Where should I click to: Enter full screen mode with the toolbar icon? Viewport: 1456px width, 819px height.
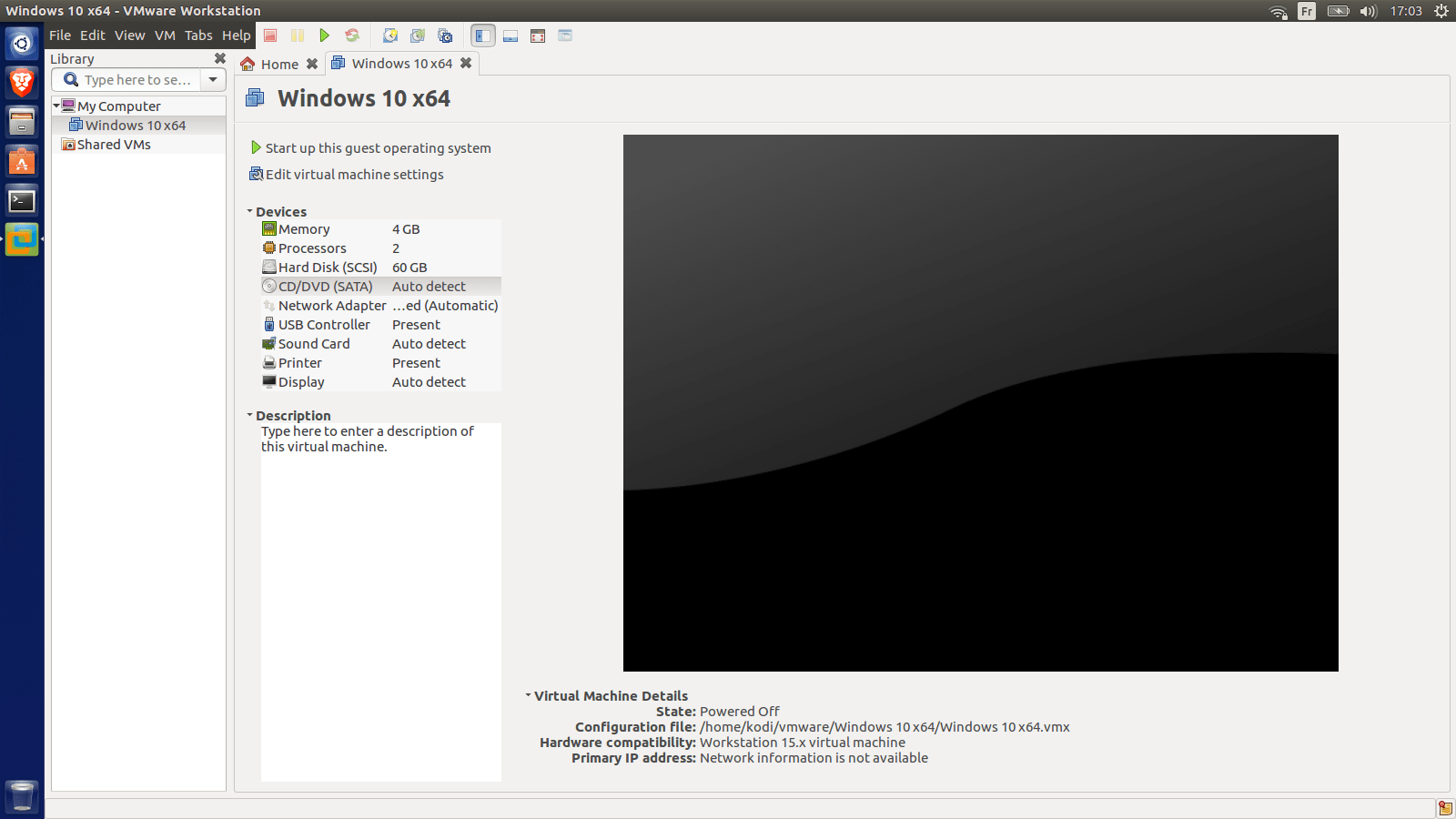pyautogui.click(x=538, y=35)
